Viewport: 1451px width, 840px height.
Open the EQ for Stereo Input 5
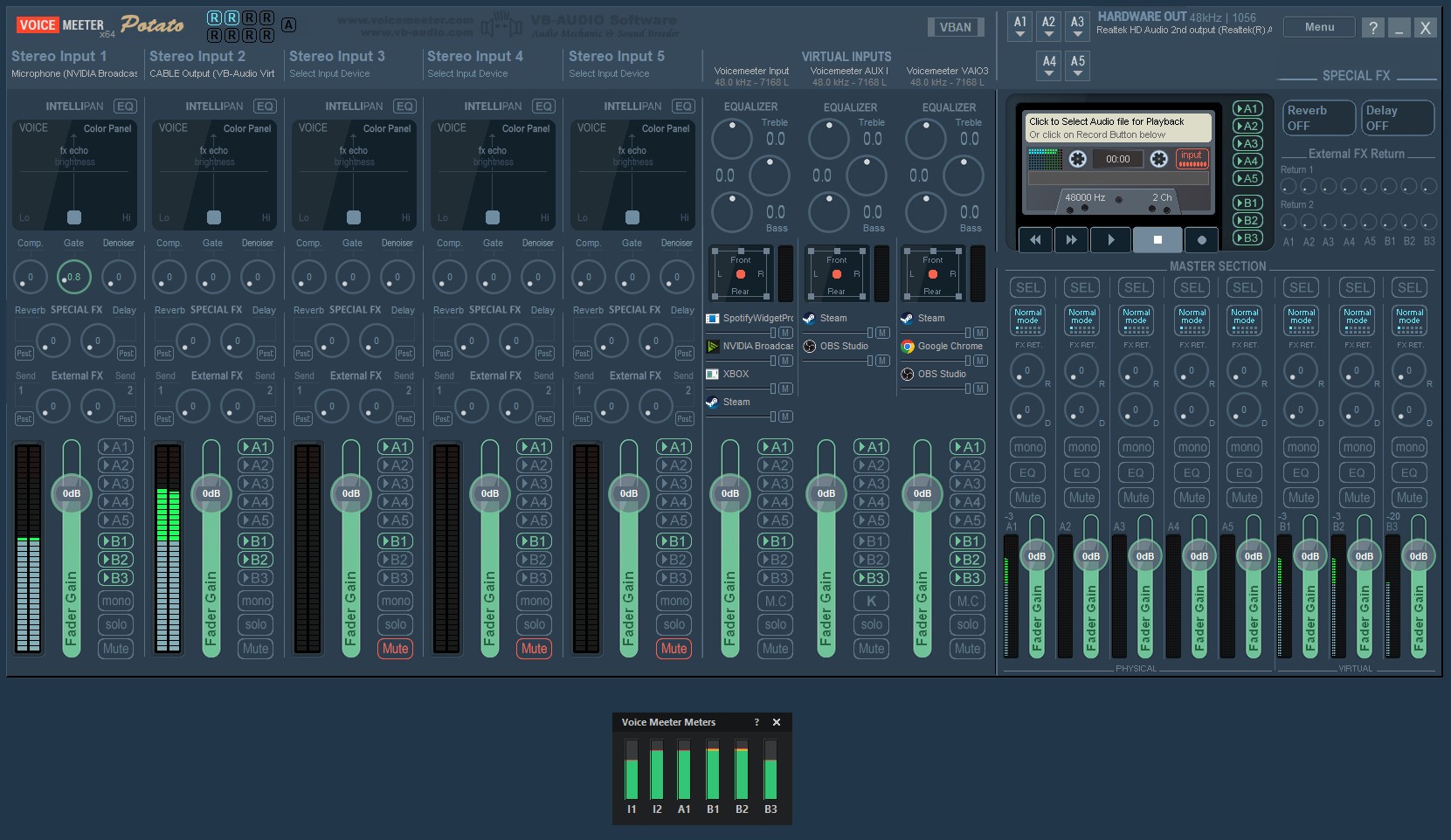point(683,107)
